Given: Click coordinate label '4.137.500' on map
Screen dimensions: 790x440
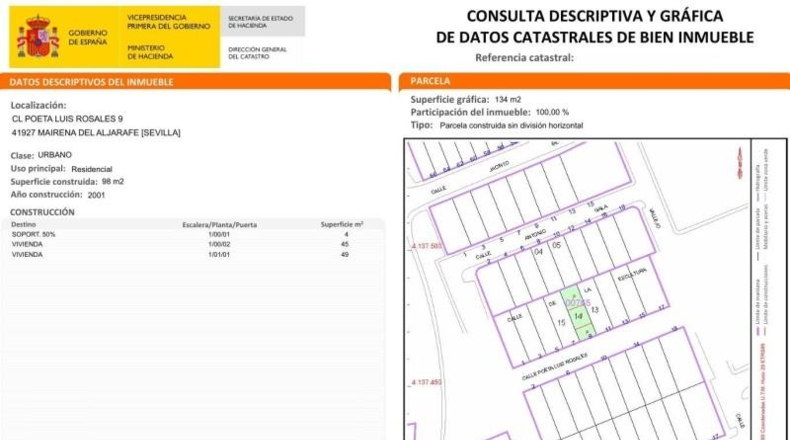Looking at the screenshot, I should coord(427,246).
